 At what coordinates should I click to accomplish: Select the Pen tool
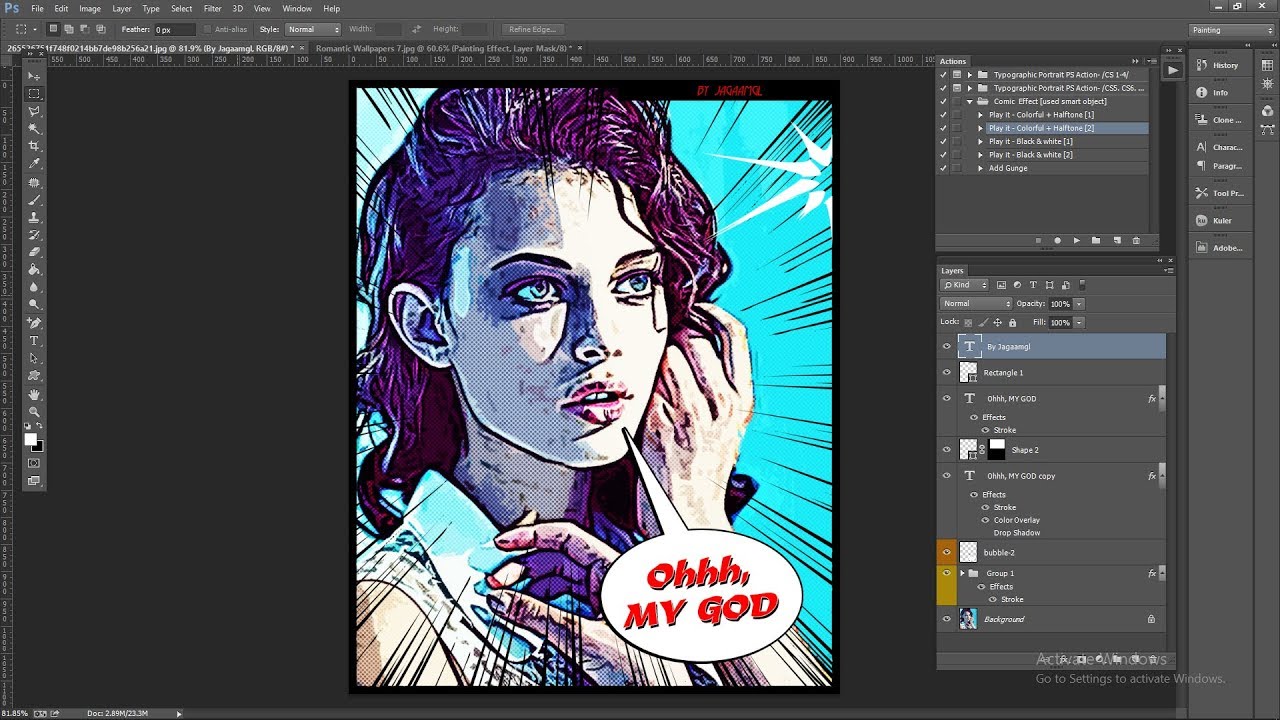click(34, 323)
